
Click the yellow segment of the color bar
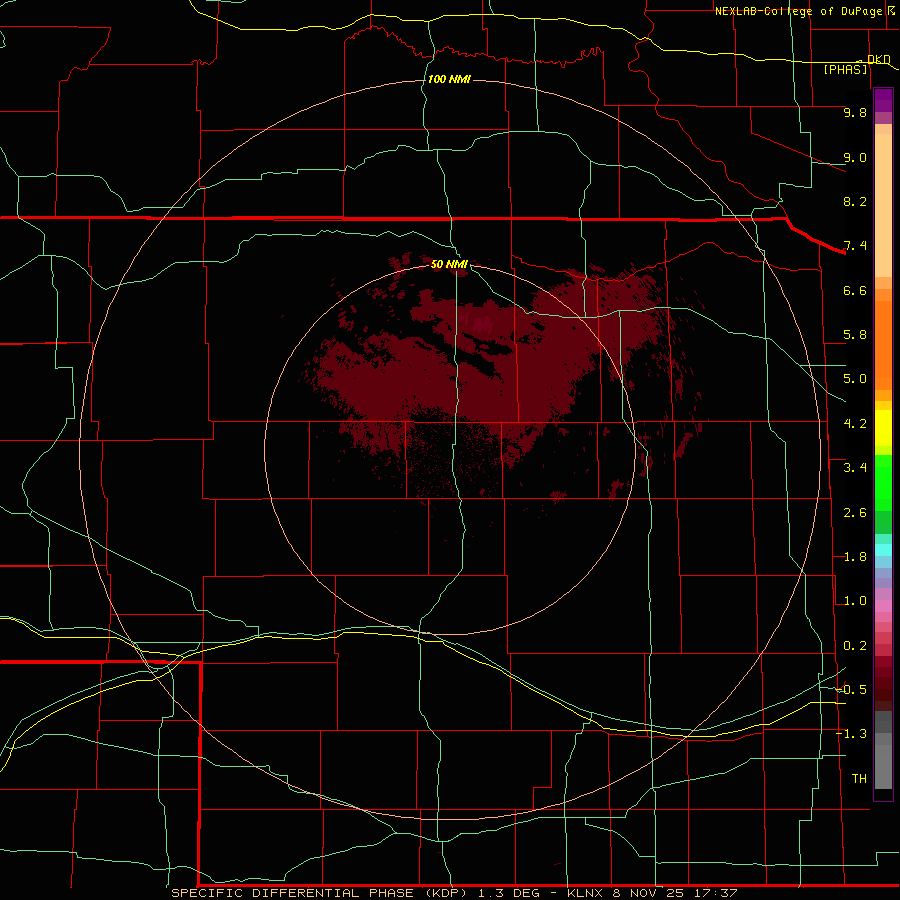pos(883,428)
